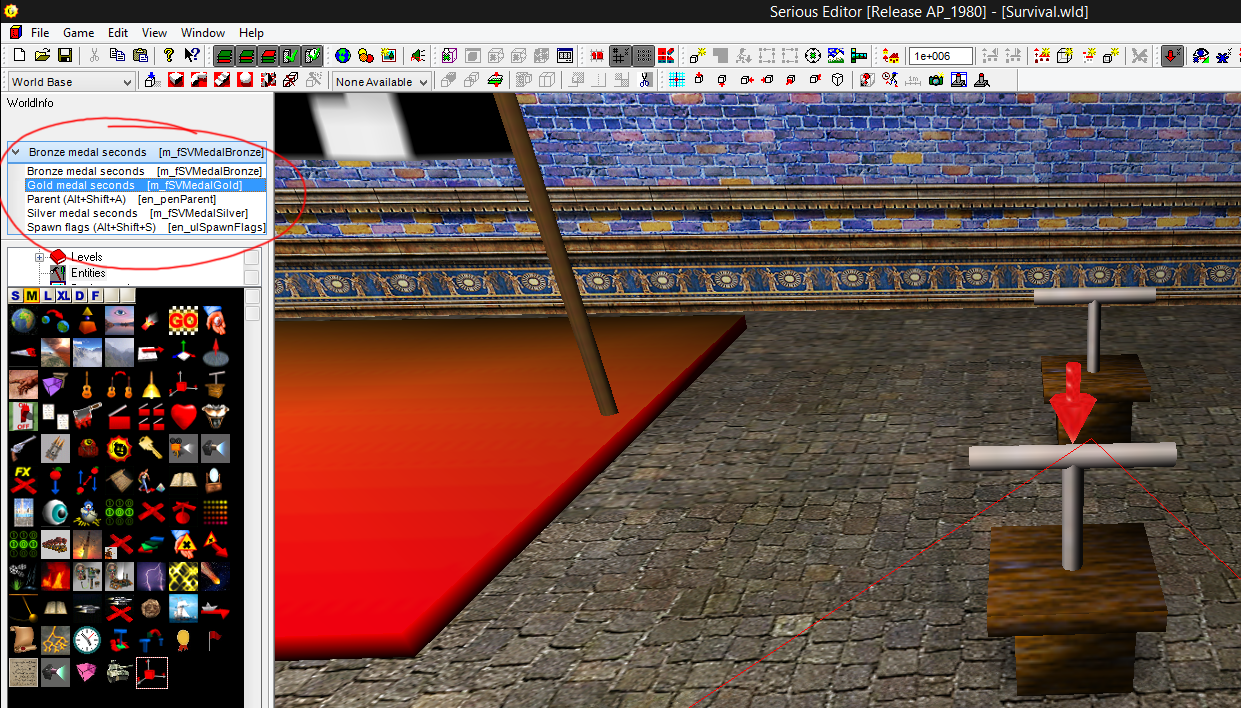Select the GO checkered entity in browser

183,321
